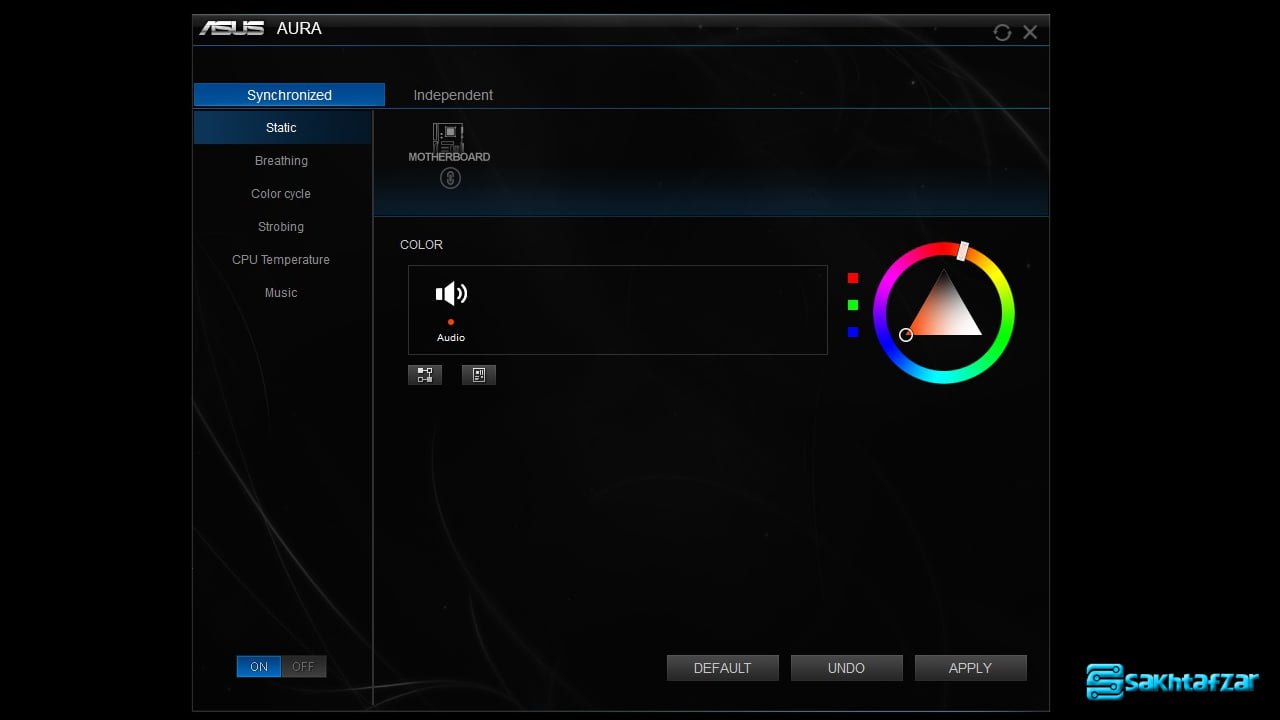Turn lighting ON with the ON toggle
This screenshot has width=1280, height=720.
click(259, 667)
